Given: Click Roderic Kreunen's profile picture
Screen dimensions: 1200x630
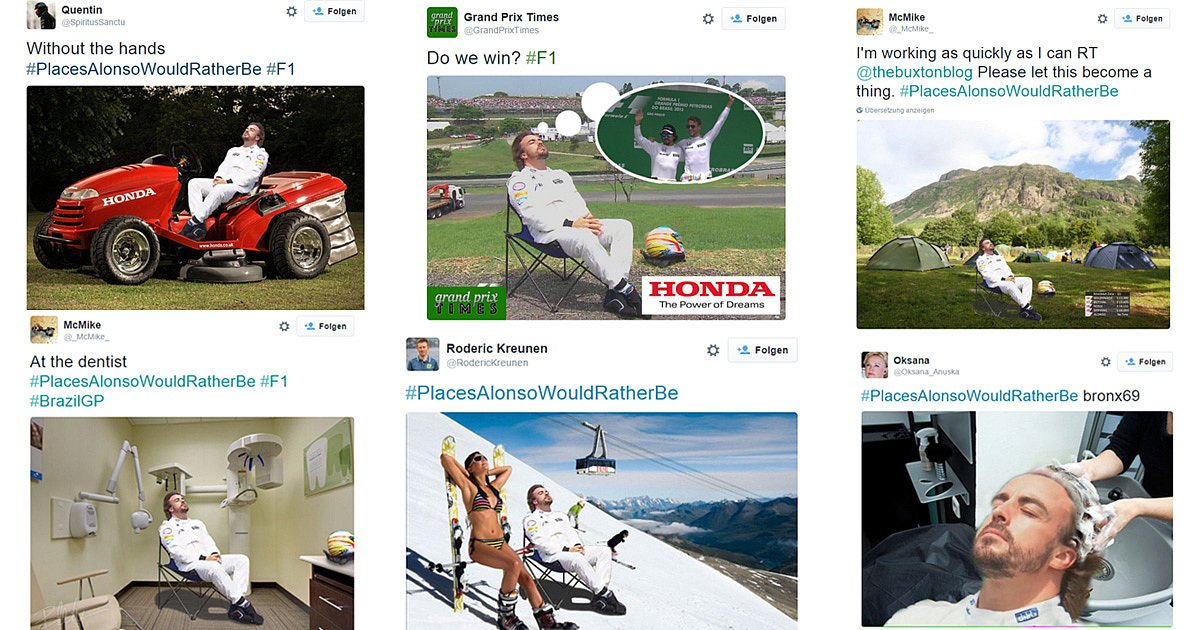Looking at the screenshot, I should pyautogui.click(x=422, y=354).
